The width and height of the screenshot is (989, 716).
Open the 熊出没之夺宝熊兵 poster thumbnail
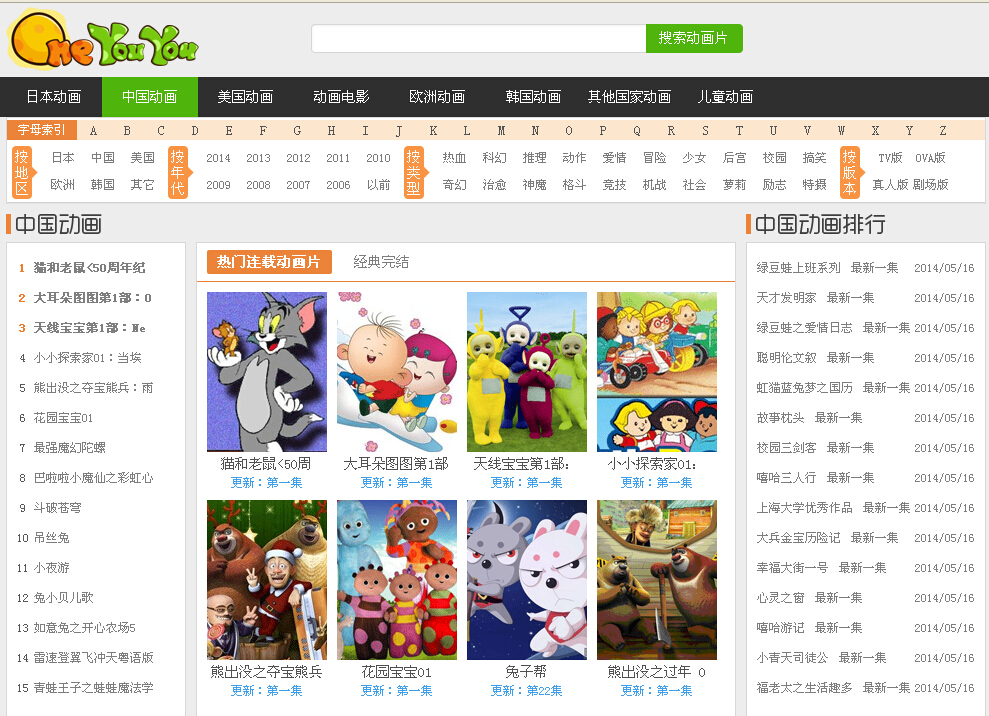coord(267,580)
